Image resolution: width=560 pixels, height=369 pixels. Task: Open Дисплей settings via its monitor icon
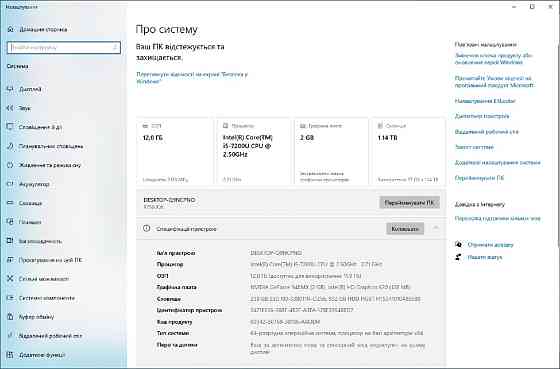tap(10, 89)
